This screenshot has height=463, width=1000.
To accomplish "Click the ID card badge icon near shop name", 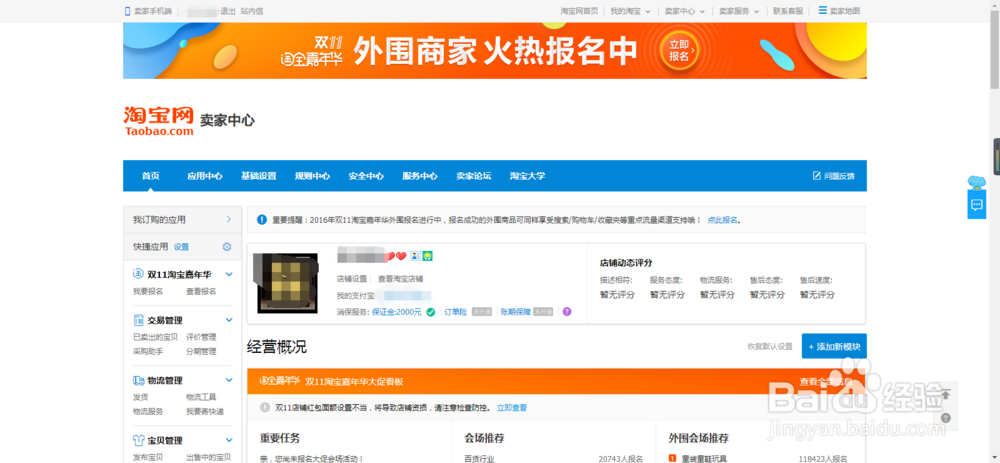I will pos(415,256).
